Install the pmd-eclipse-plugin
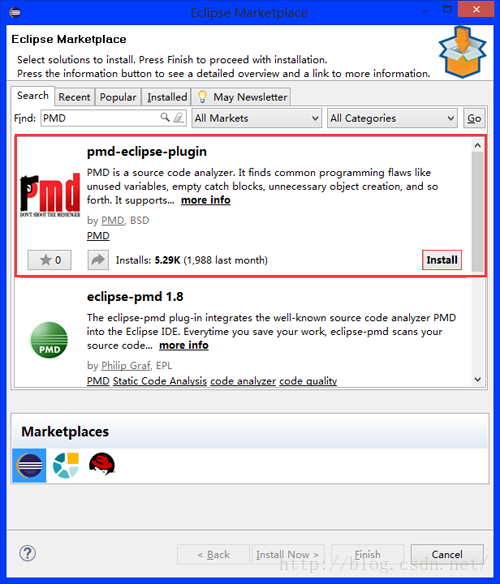This screenshot has width=500, height=584. click(x=442, y=260)
